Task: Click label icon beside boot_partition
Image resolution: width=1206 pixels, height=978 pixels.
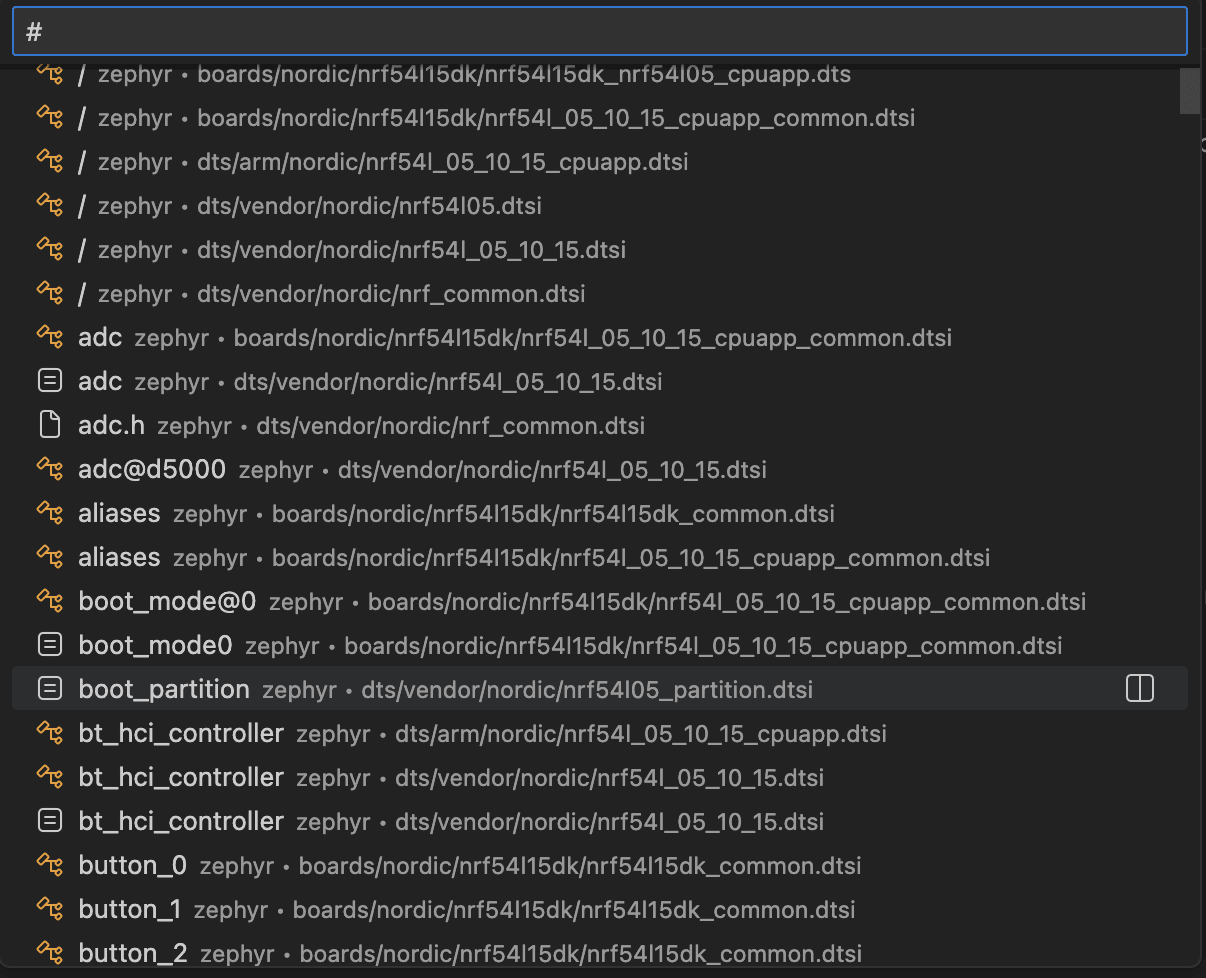Action: (x=49, y=689)
